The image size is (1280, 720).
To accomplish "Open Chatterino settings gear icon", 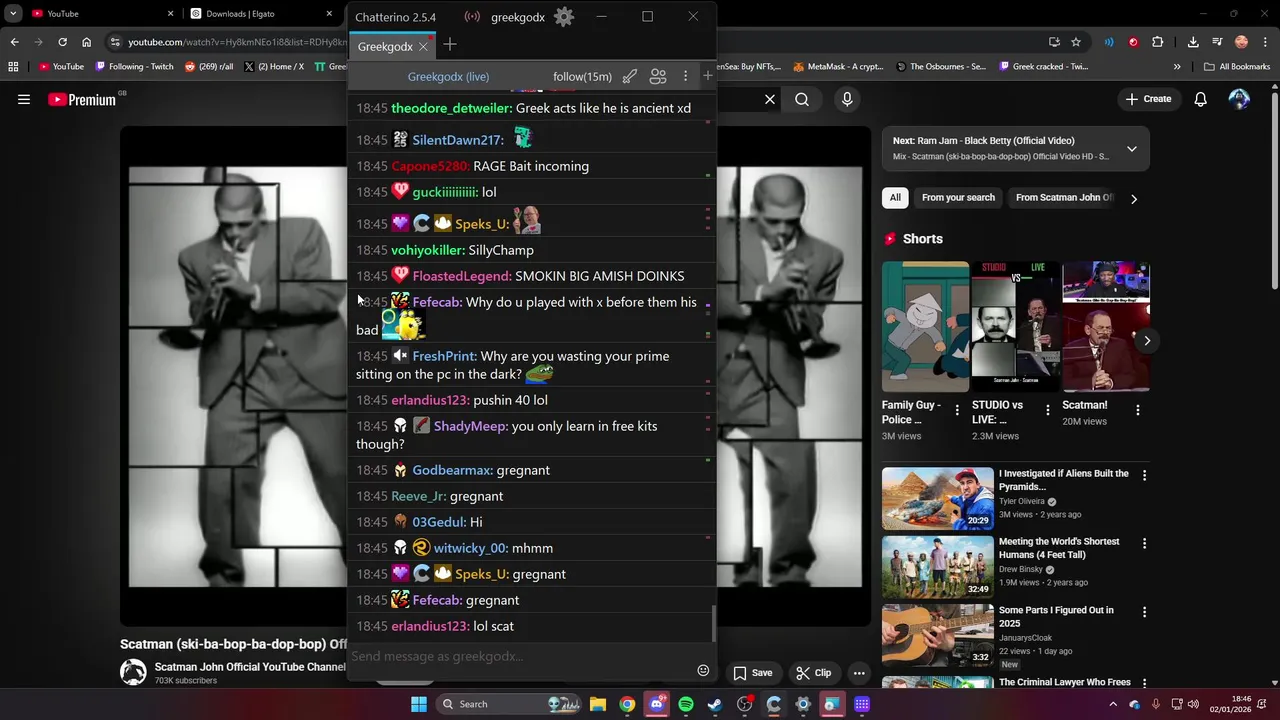I will (x=564, y=17).
